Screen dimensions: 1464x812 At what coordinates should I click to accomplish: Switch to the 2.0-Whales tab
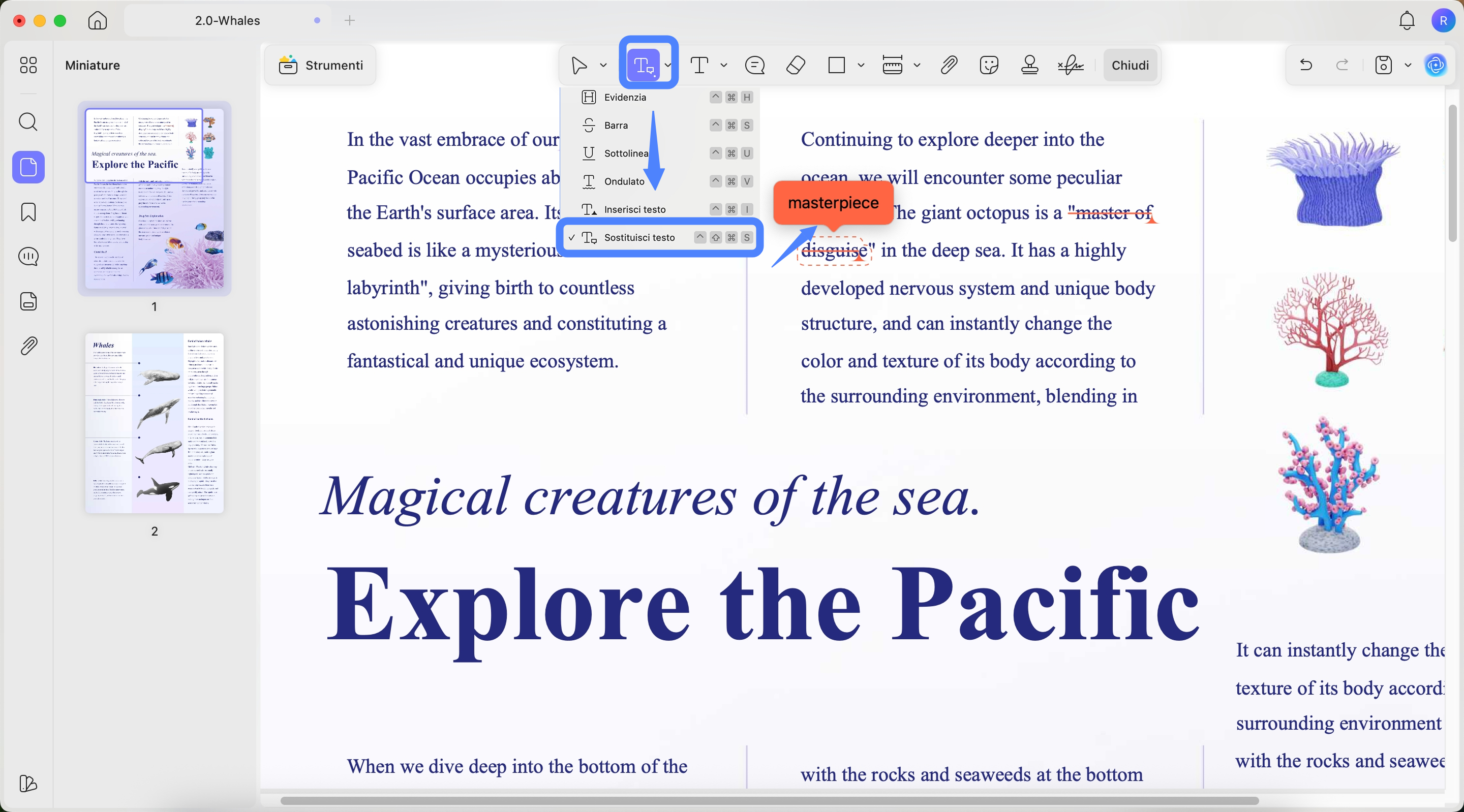[227, 20]
